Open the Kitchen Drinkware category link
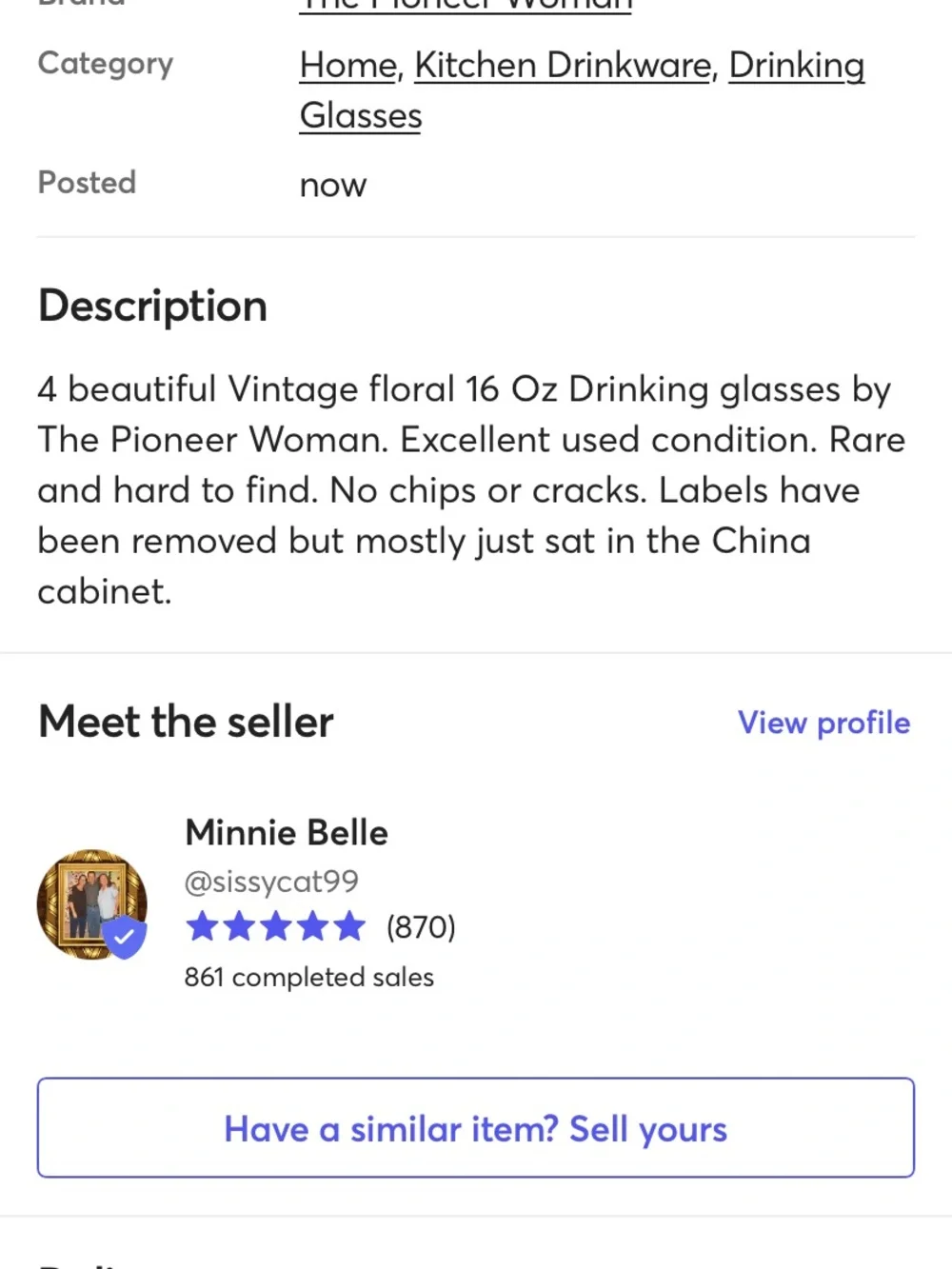 563,66
